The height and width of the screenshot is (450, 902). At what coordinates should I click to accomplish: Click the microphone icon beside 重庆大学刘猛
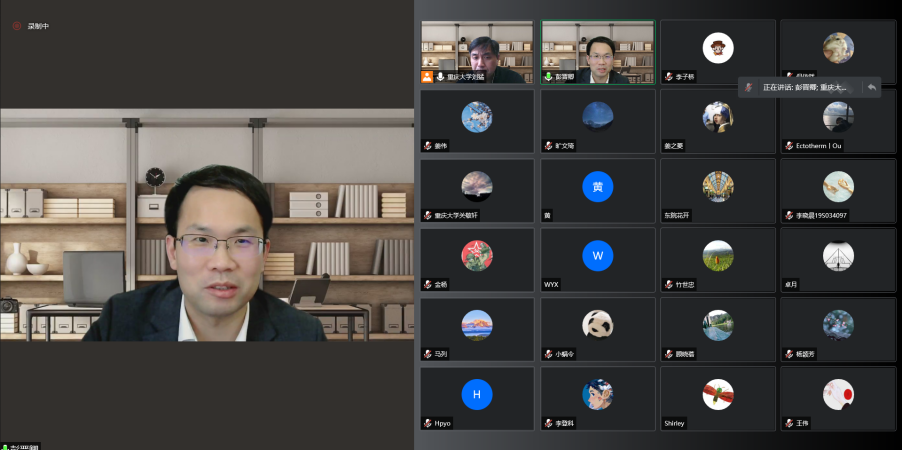pyautogui.click(x=440, y=77)
